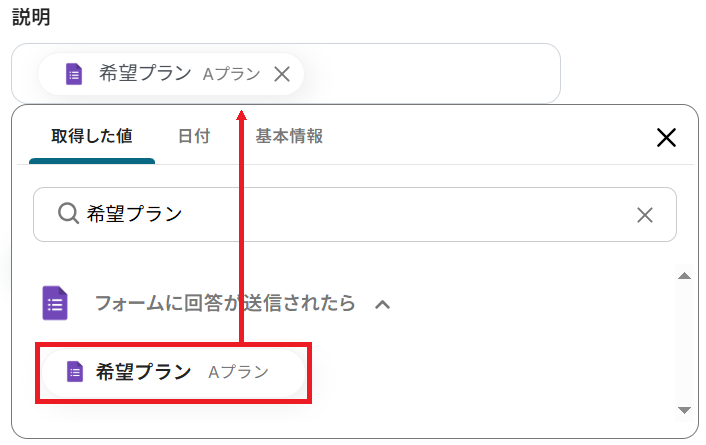Click the Google Forms icon in description chip

click(74, 74)
